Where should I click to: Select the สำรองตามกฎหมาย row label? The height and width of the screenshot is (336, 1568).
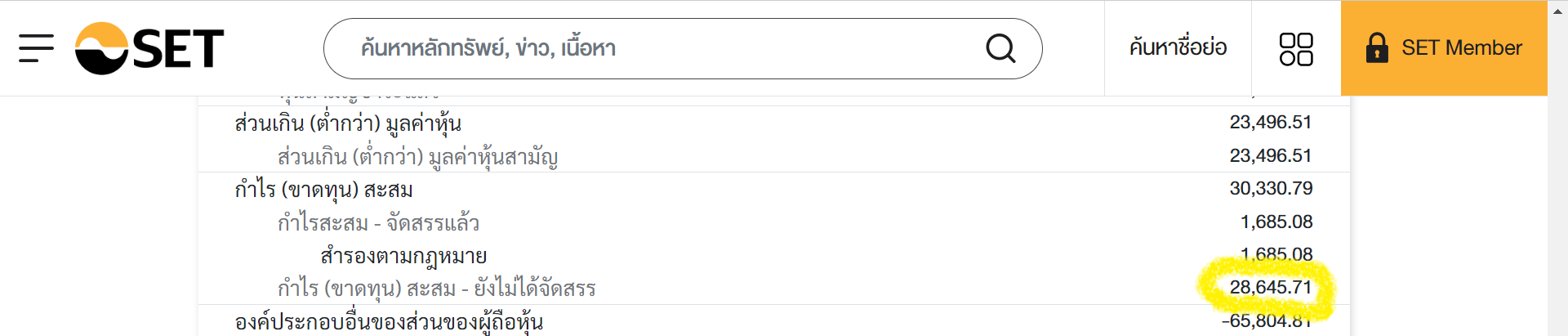403,256
